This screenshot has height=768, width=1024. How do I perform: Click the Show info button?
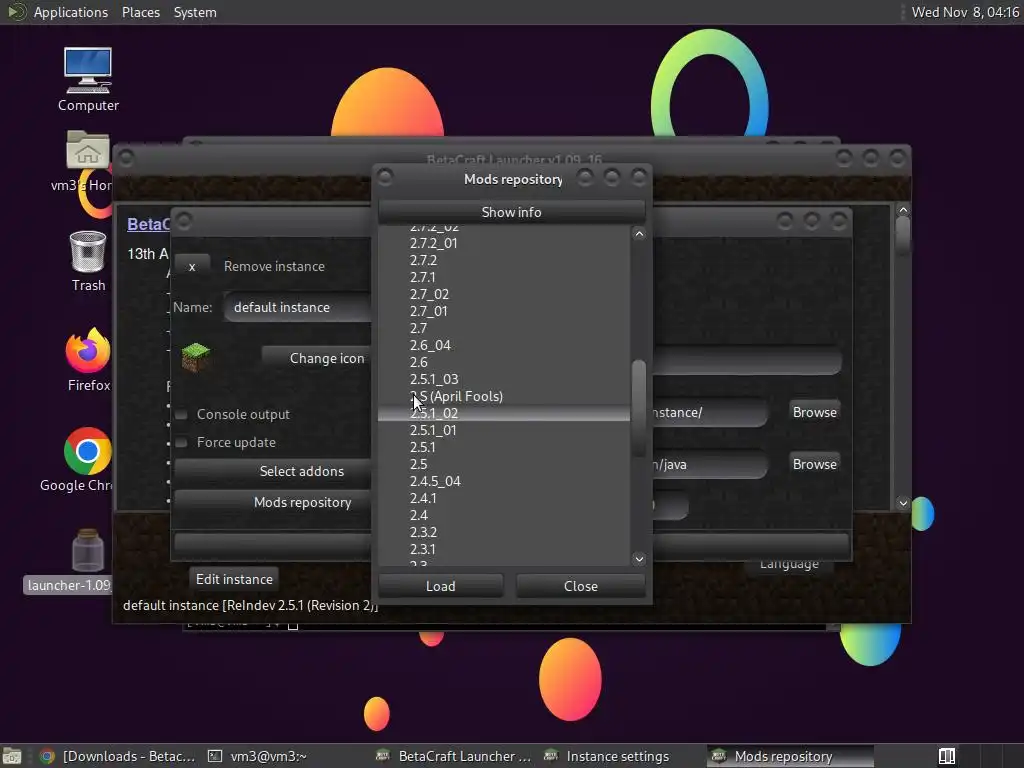(x=511, y=212)
